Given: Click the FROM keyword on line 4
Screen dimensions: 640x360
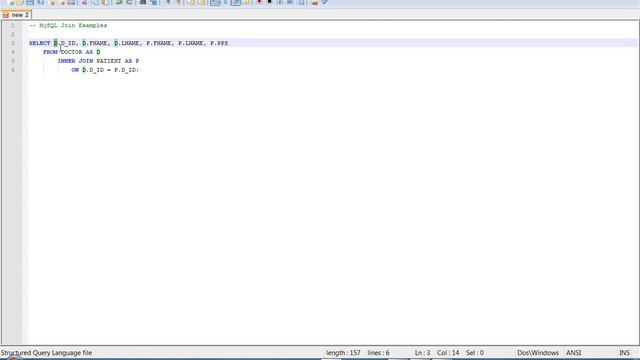Looking at the screenshot, I should [x=50, y=52].
